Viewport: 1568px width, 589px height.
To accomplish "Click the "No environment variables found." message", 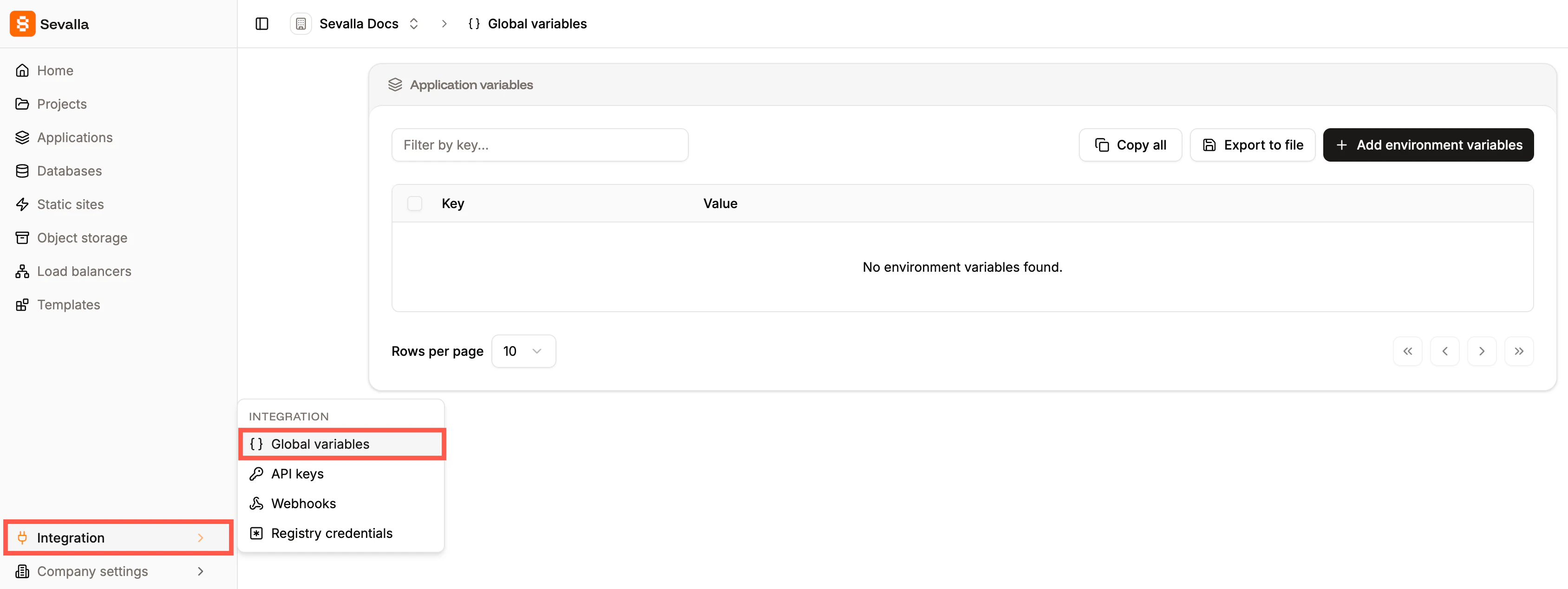I will click(962, 267).
